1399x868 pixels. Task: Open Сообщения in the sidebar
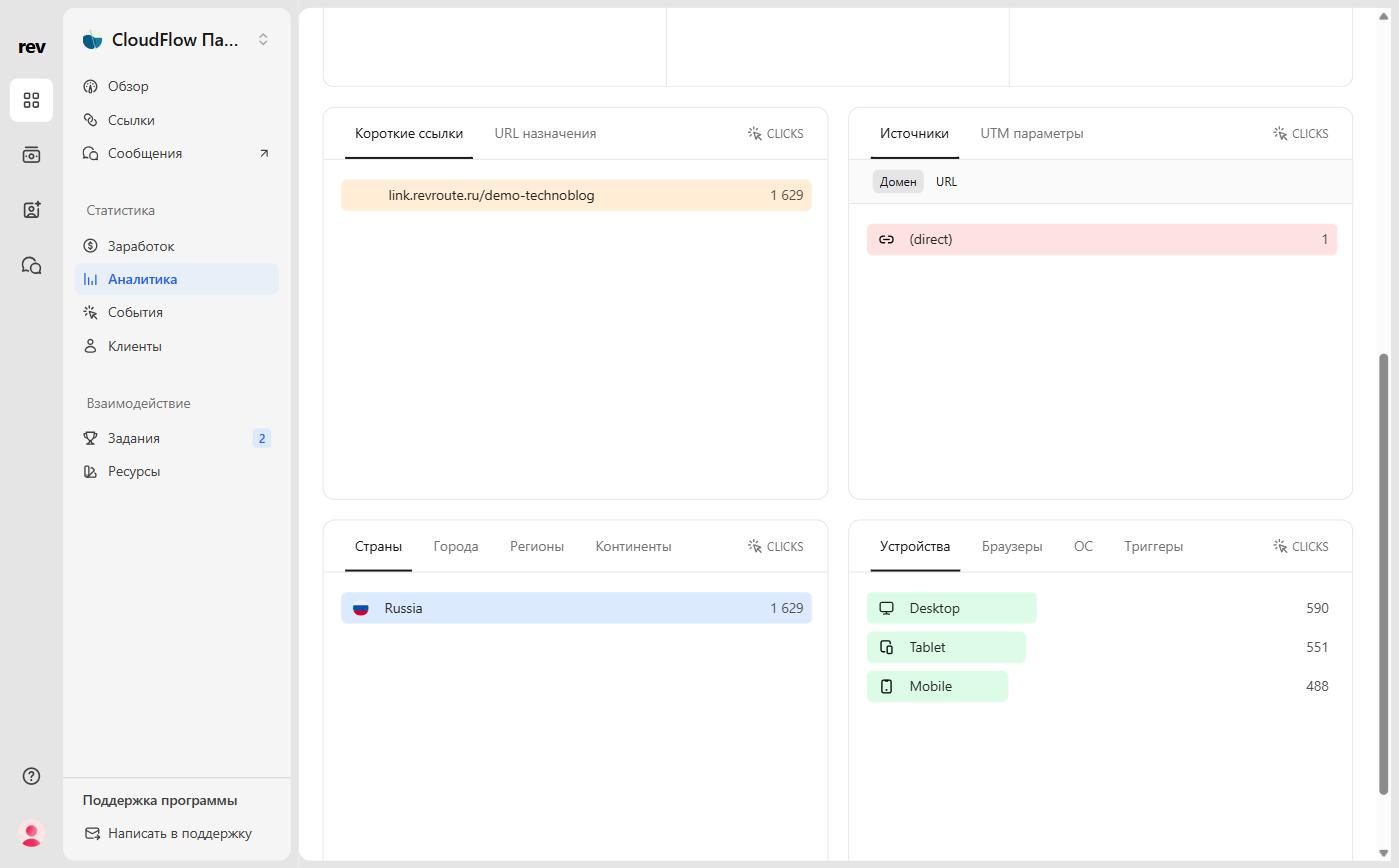[177, 153]
